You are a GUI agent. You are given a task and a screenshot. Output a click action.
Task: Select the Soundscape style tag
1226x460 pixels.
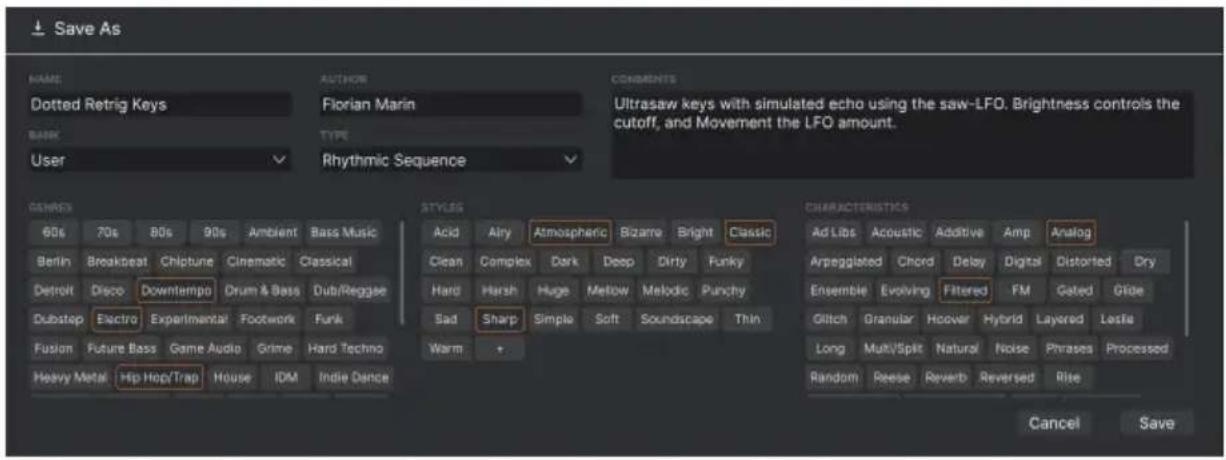676,319
